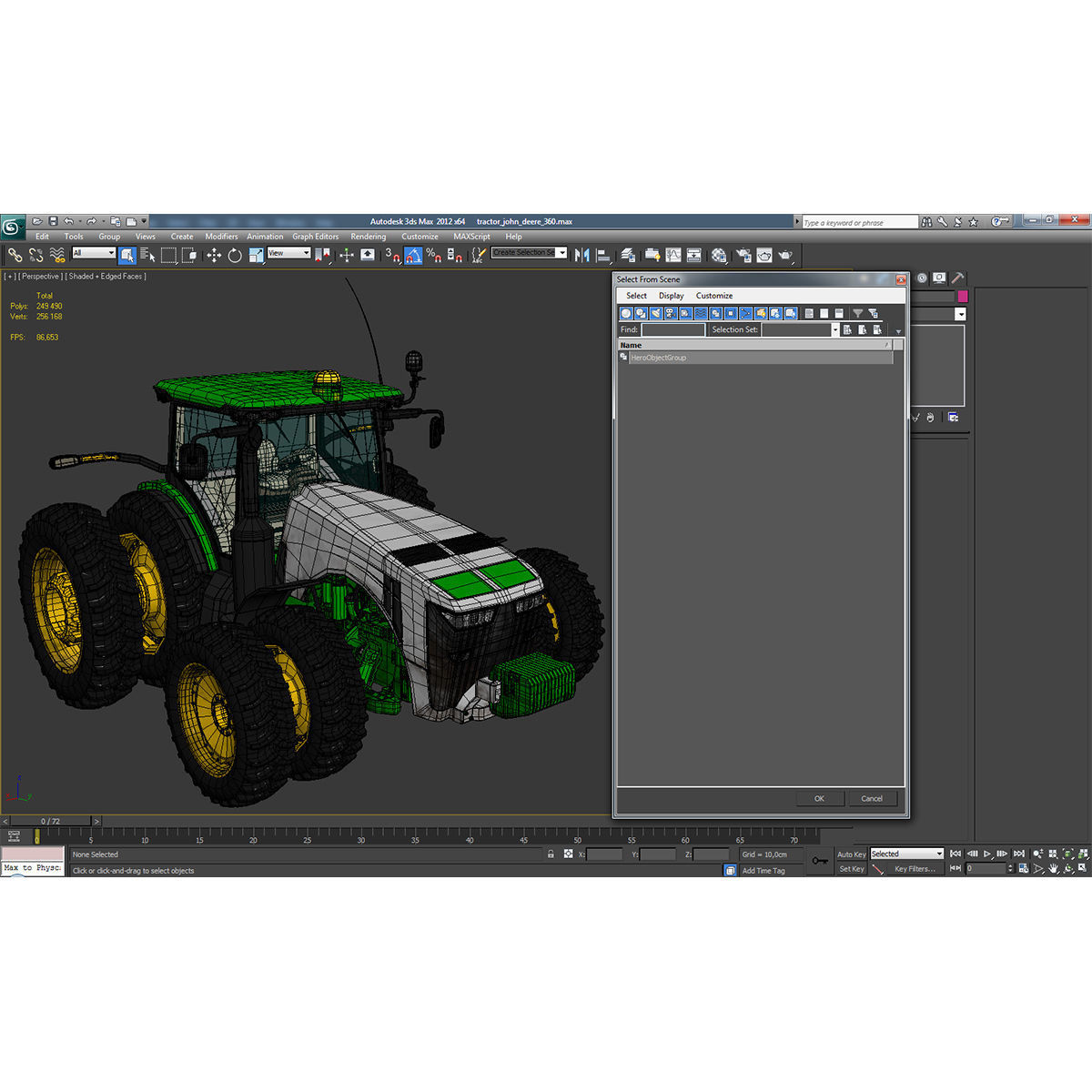Viewport: 1092px width, 1092px height.
Task: Toggle Percent Snap on the toolbar
Action: 435,256
